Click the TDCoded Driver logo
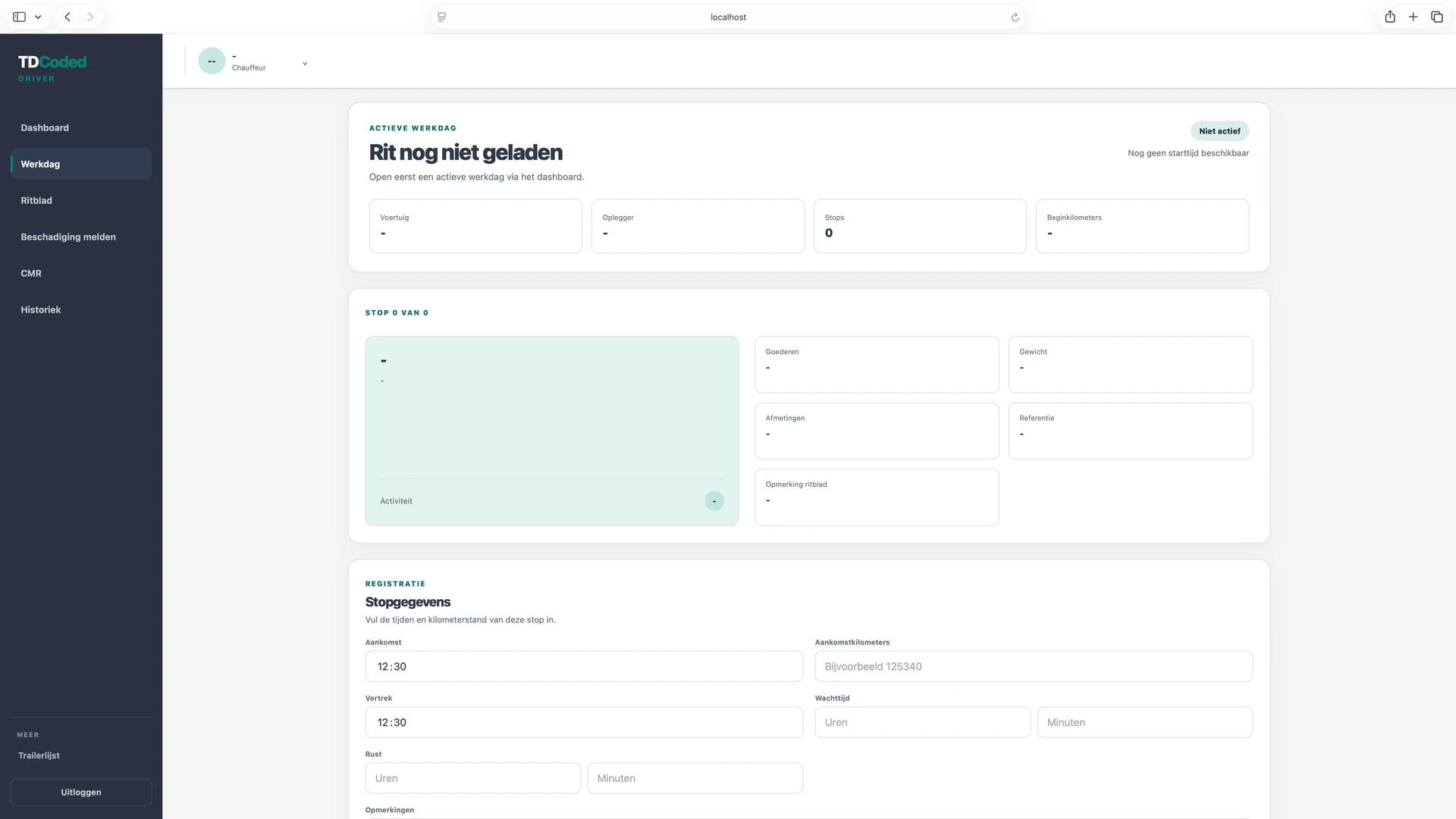This screenshot has height=819, width=1456. coord(52,67)
